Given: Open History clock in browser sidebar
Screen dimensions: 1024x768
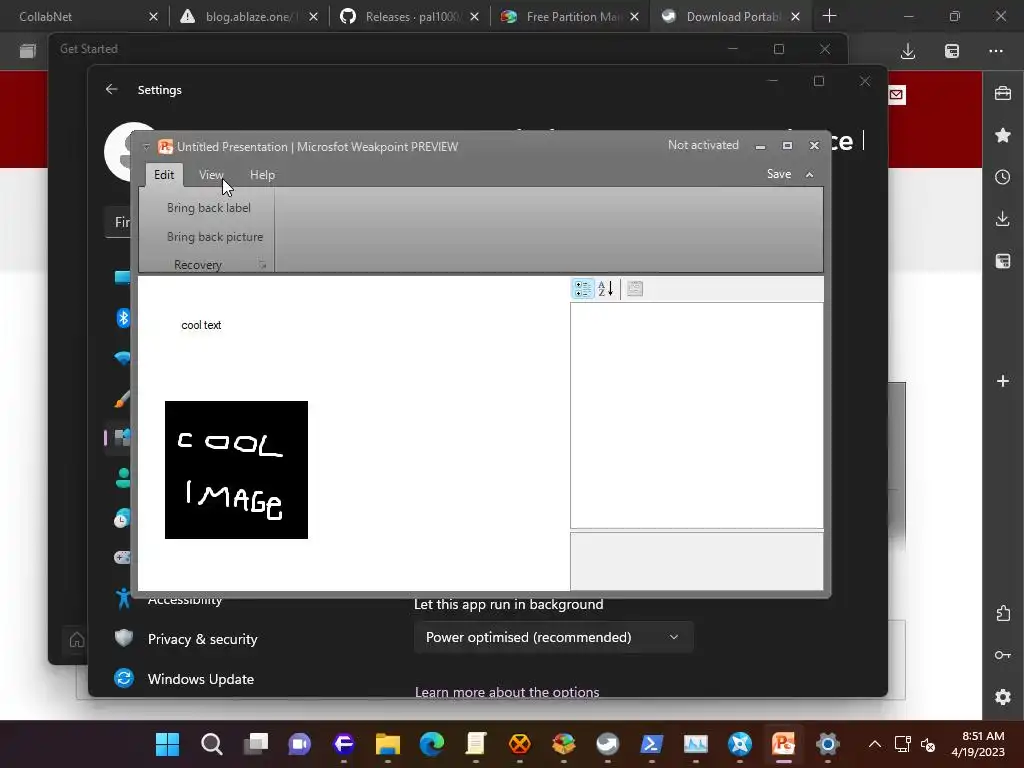Looking at the screenshot, I should 1002,177.
